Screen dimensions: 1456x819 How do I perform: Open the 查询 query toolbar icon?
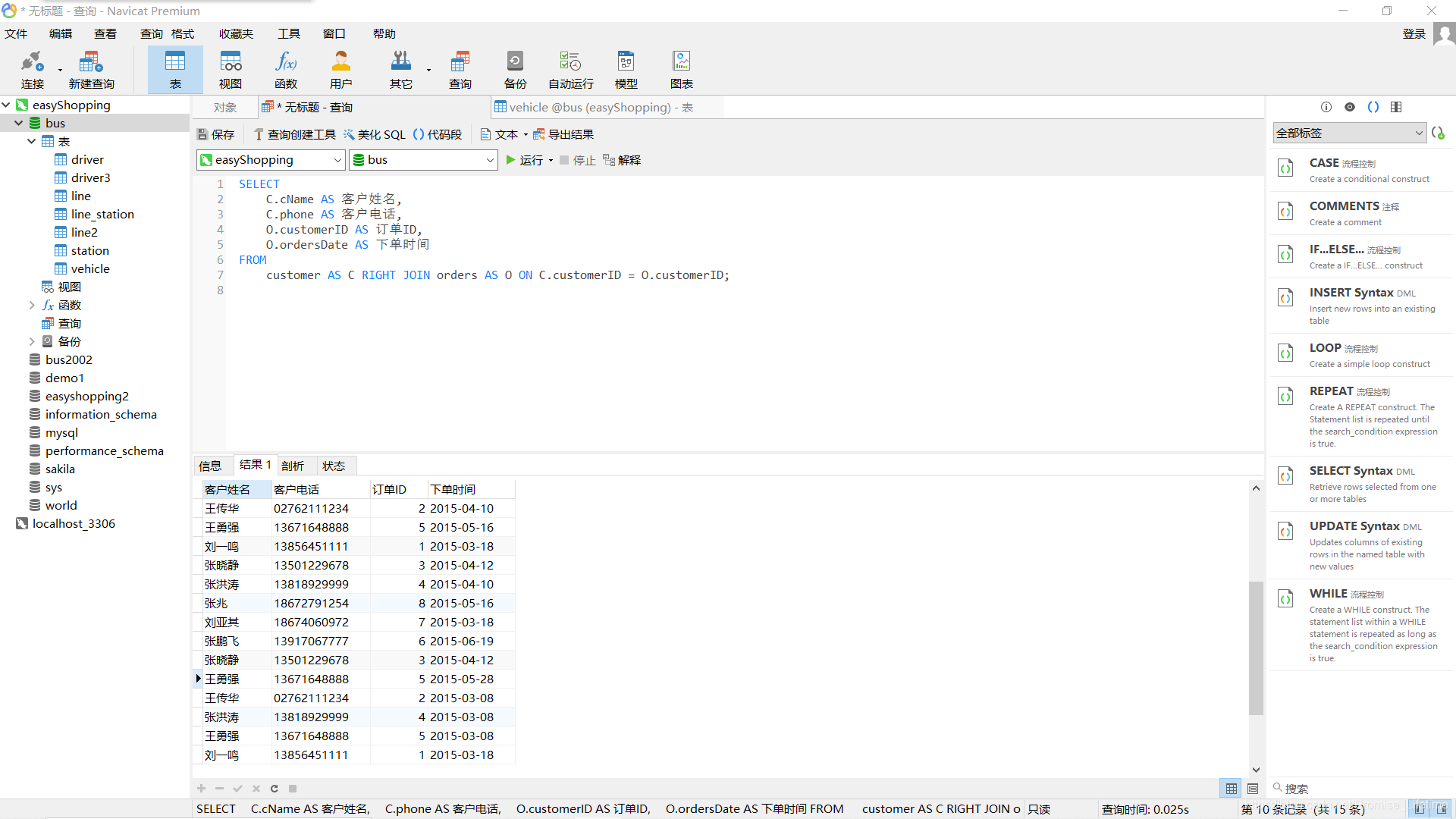(x=460, y=70)
